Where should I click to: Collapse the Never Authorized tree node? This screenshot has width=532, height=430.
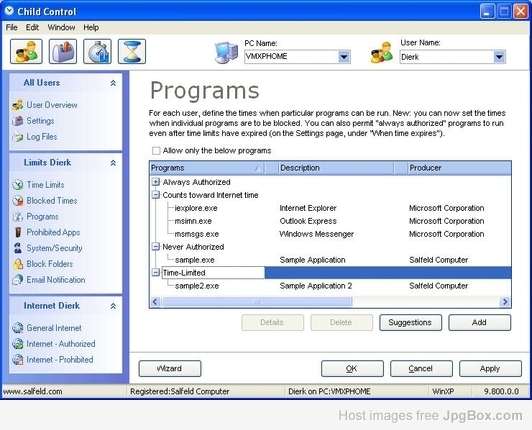156,247
